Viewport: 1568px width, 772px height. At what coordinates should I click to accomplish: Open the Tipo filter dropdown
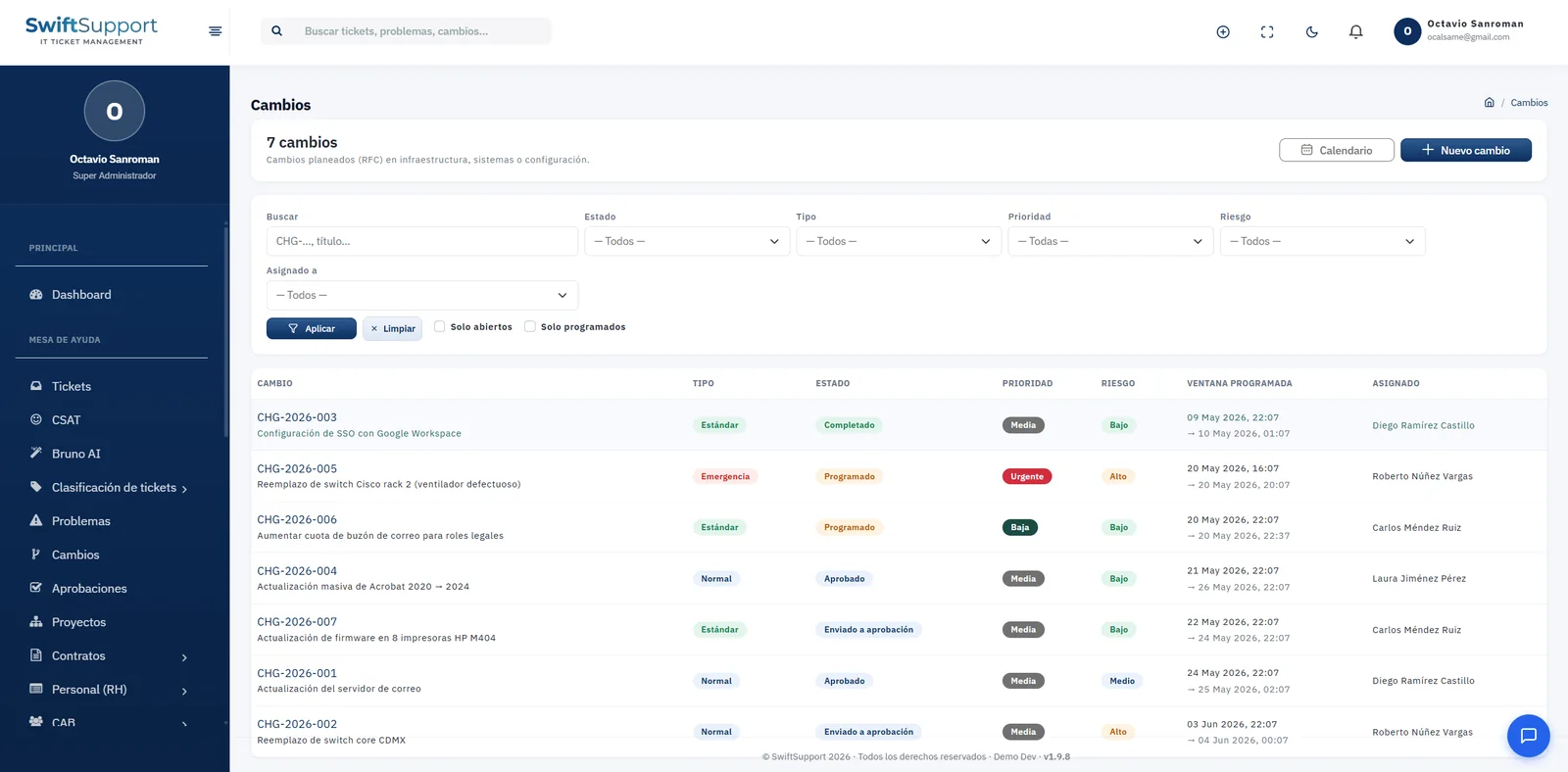pos(899,241)
